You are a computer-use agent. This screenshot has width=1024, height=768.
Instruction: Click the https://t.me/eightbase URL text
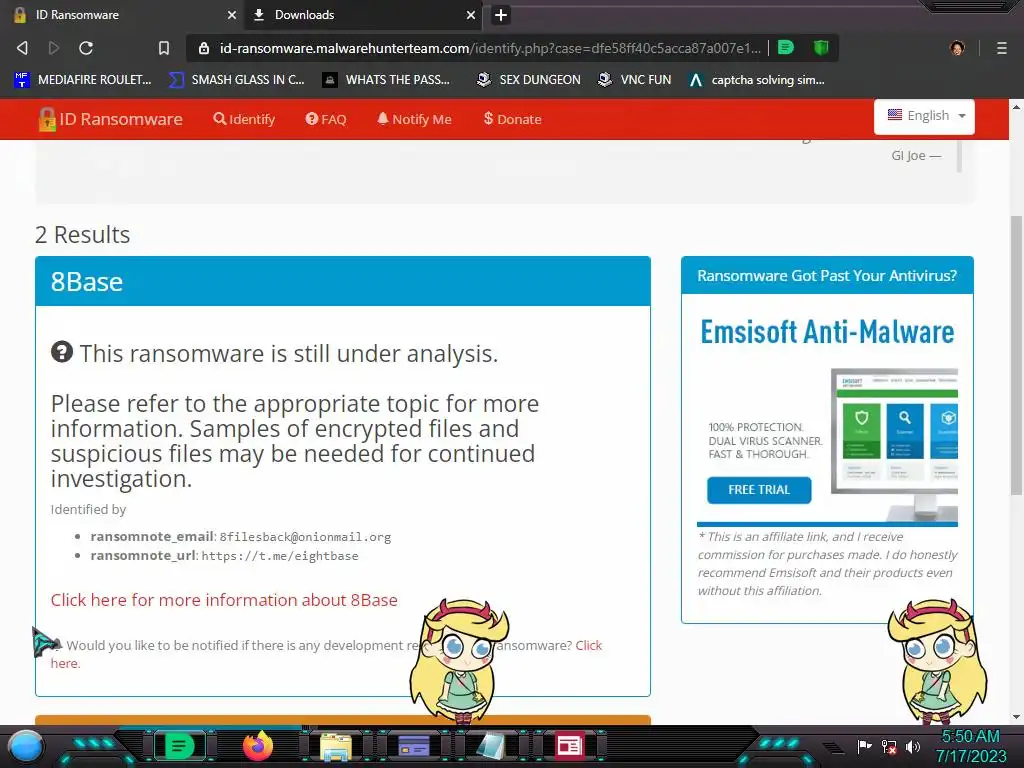[280, 556]
